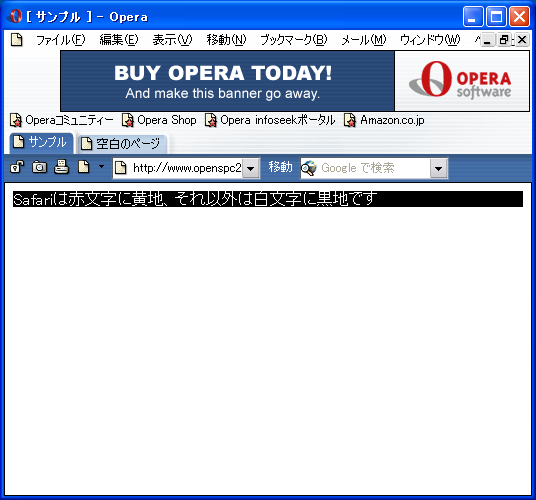
Task: Click the new page icon in toolbar
Action: pyautogui.click(x=84, y=167)
